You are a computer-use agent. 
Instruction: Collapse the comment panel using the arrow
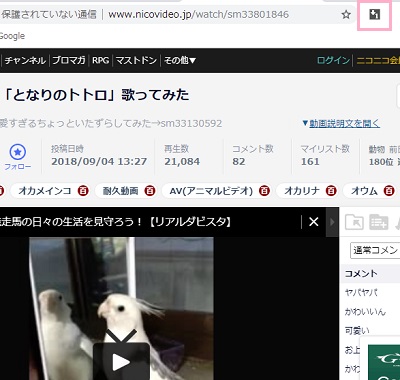332,222
